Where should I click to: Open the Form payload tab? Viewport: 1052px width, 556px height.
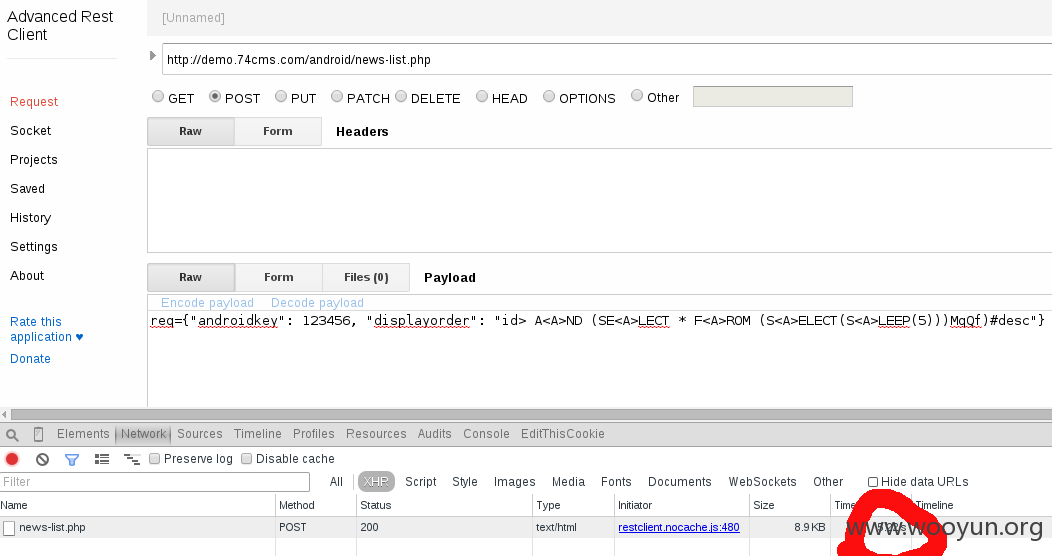[278, 277]
